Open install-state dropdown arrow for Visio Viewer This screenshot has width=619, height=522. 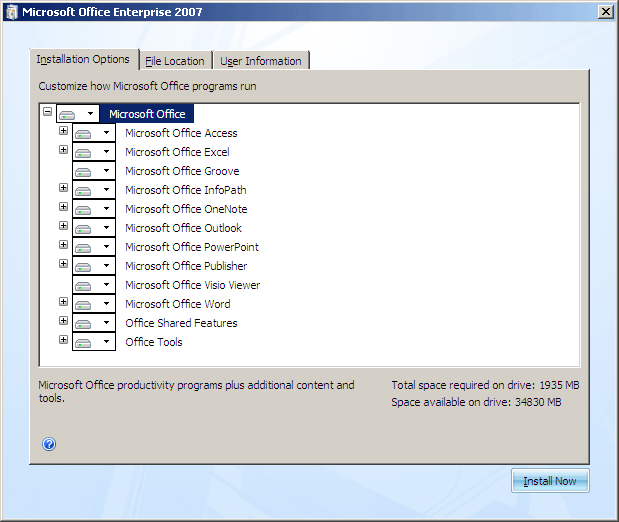[106, 284]
